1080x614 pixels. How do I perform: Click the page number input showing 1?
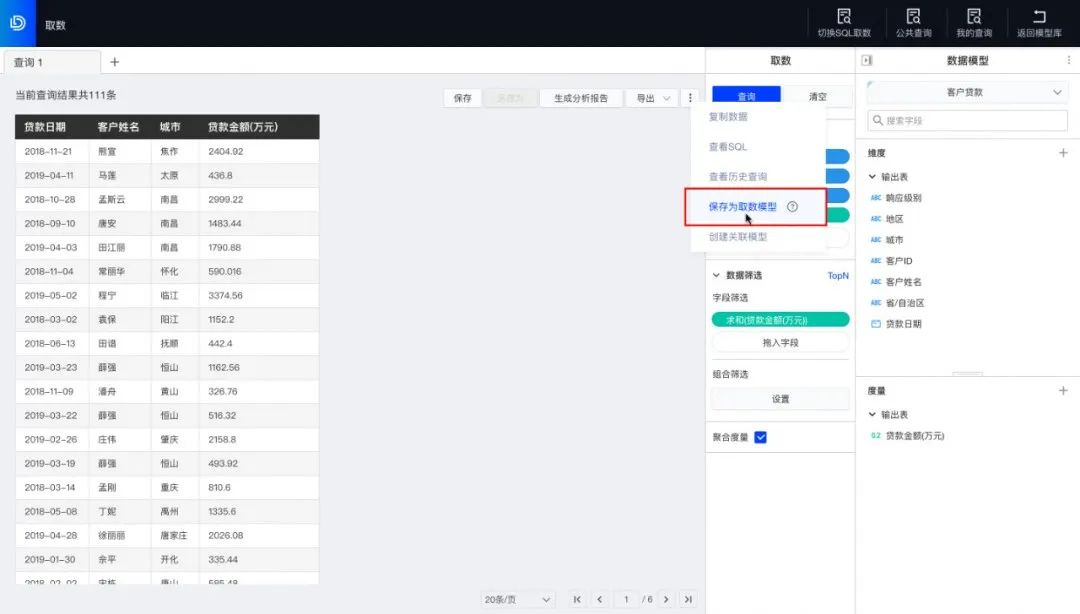click(x=626, y=600)
